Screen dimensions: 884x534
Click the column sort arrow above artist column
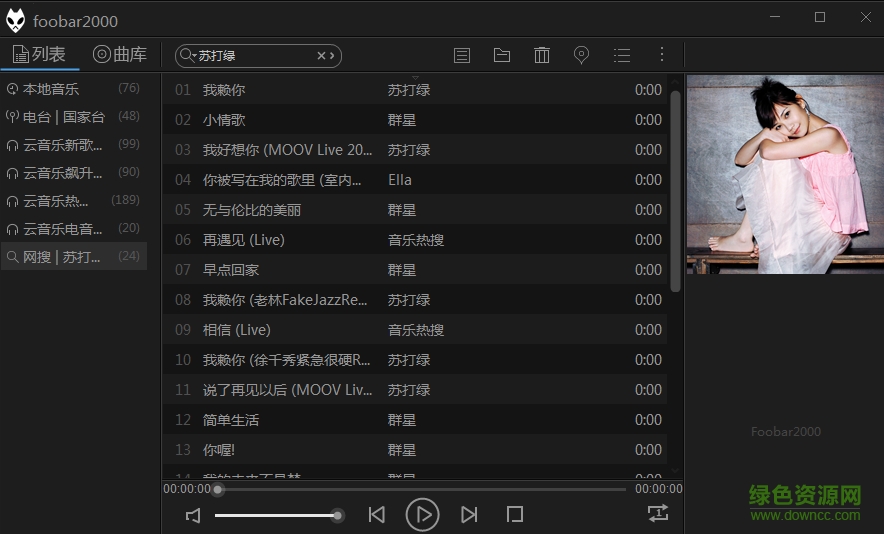(x=416, y=77)
